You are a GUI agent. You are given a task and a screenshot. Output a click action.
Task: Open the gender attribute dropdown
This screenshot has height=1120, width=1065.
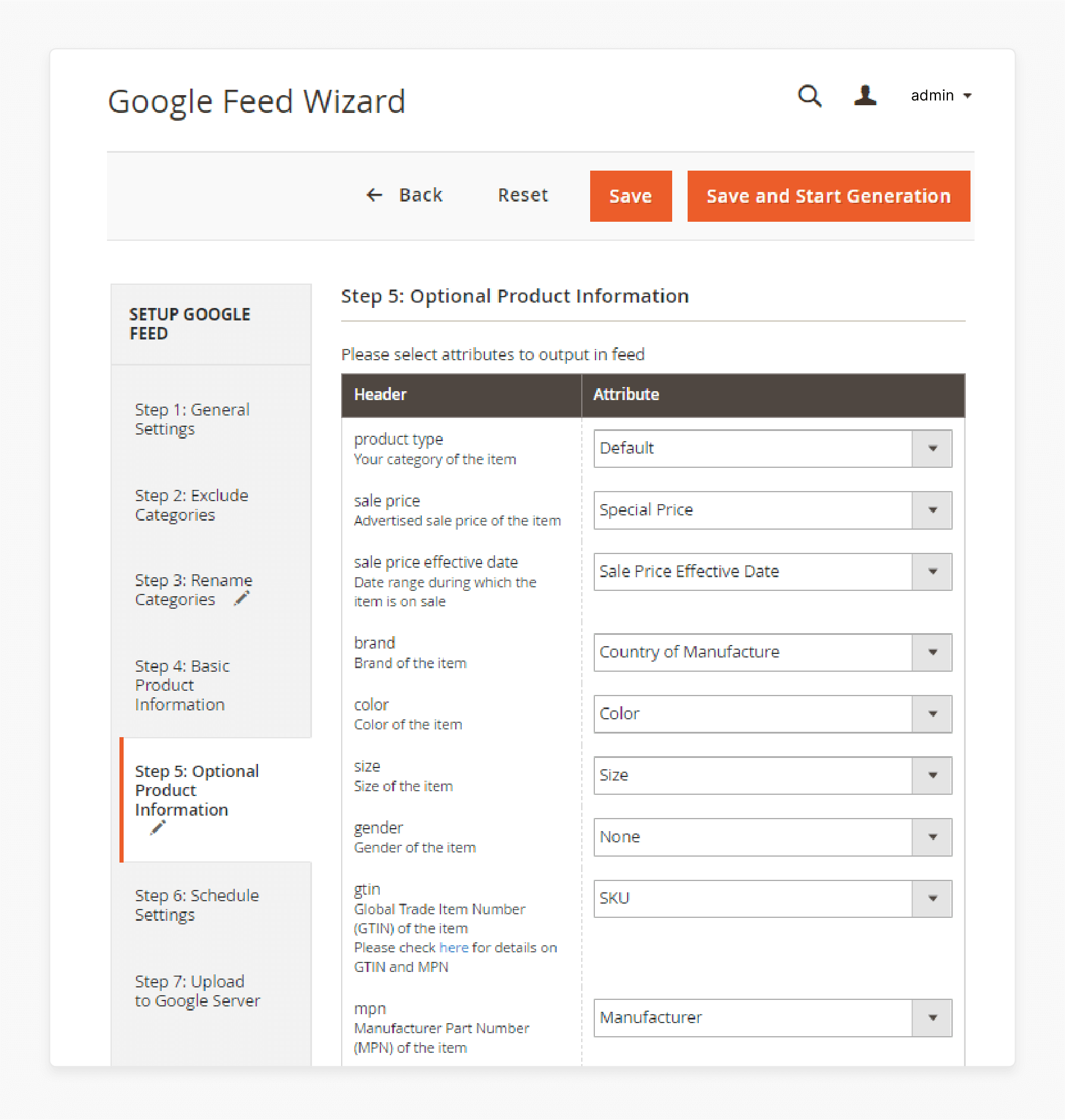click(773, 837)
